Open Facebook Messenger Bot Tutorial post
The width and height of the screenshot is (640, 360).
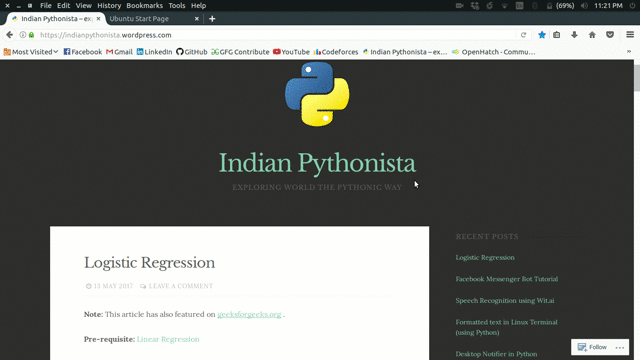[x=507, y=279]
